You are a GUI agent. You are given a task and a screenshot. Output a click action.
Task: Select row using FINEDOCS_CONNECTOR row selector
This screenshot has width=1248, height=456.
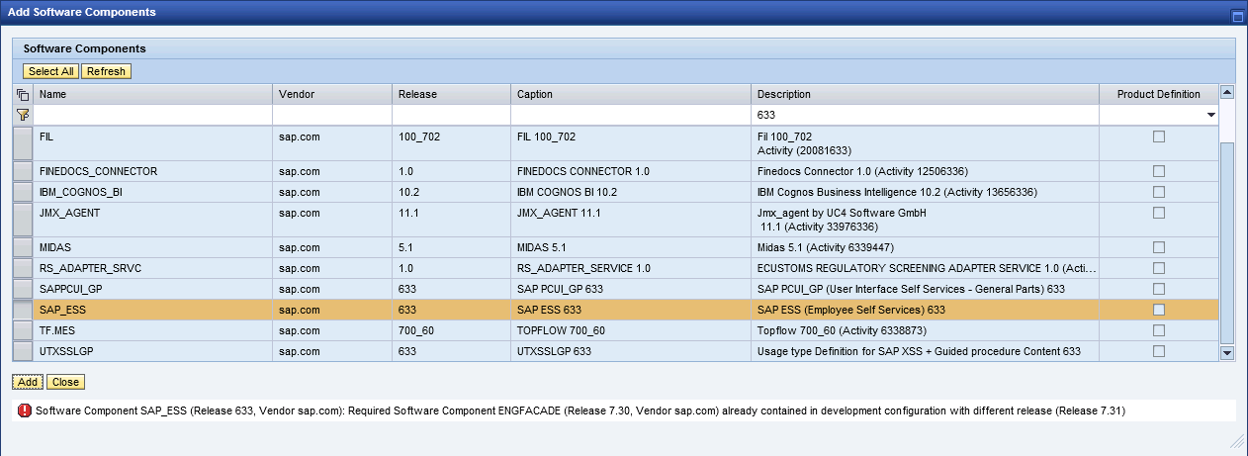(x=22, y=171)
